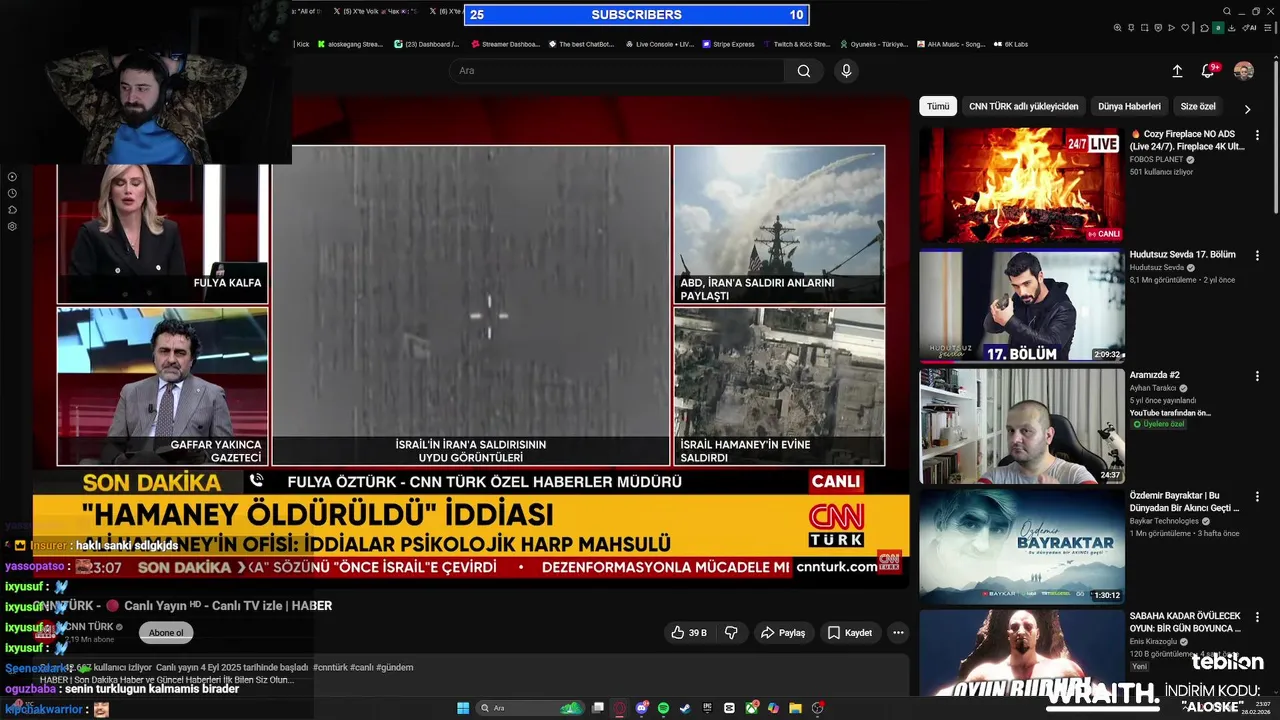Switch to the X'te Volk browser tab
This screenshot has height=720, width=1280.
(376, 12)
